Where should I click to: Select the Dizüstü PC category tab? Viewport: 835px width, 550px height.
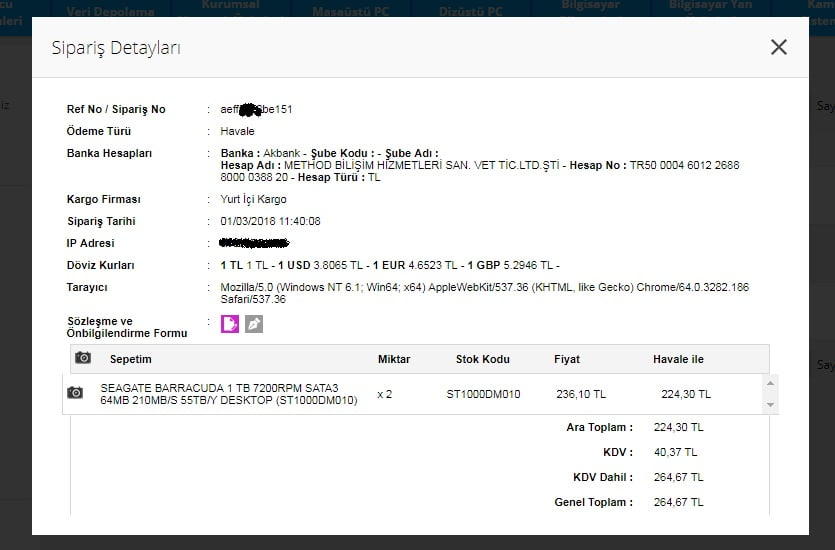471,12
